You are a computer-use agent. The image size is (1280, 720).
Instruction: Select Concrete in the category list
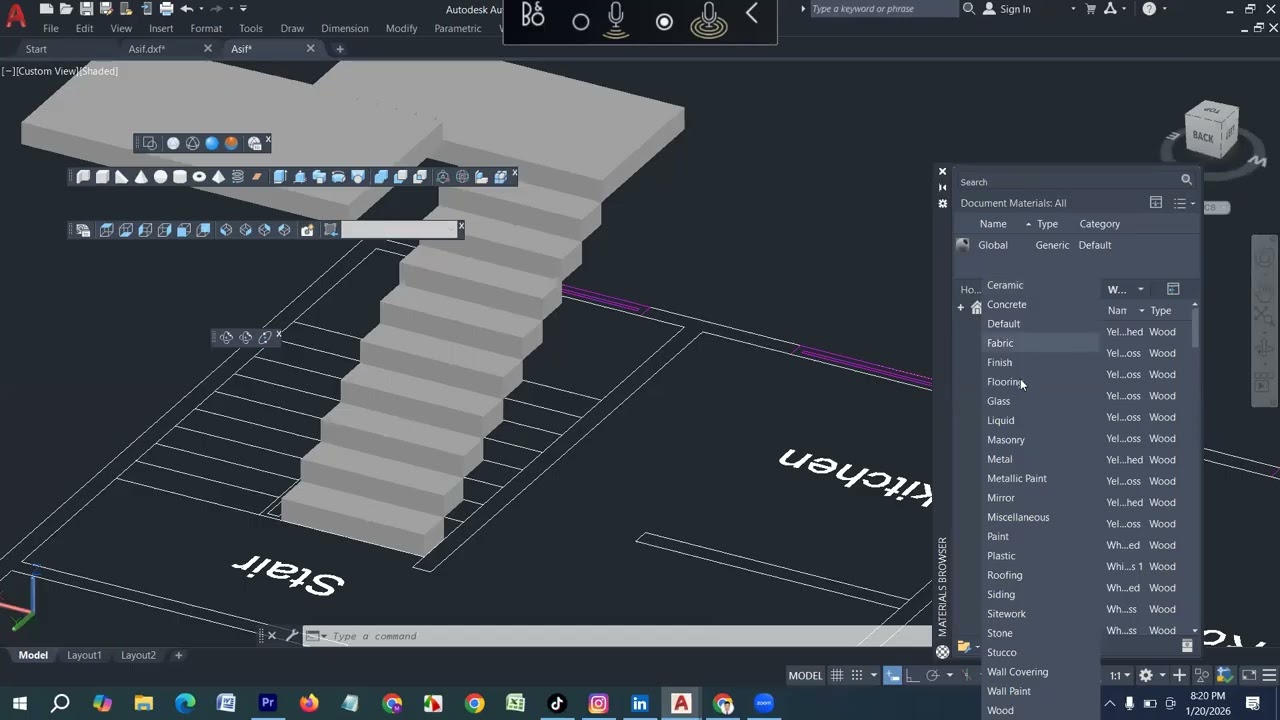point(1006,305)
